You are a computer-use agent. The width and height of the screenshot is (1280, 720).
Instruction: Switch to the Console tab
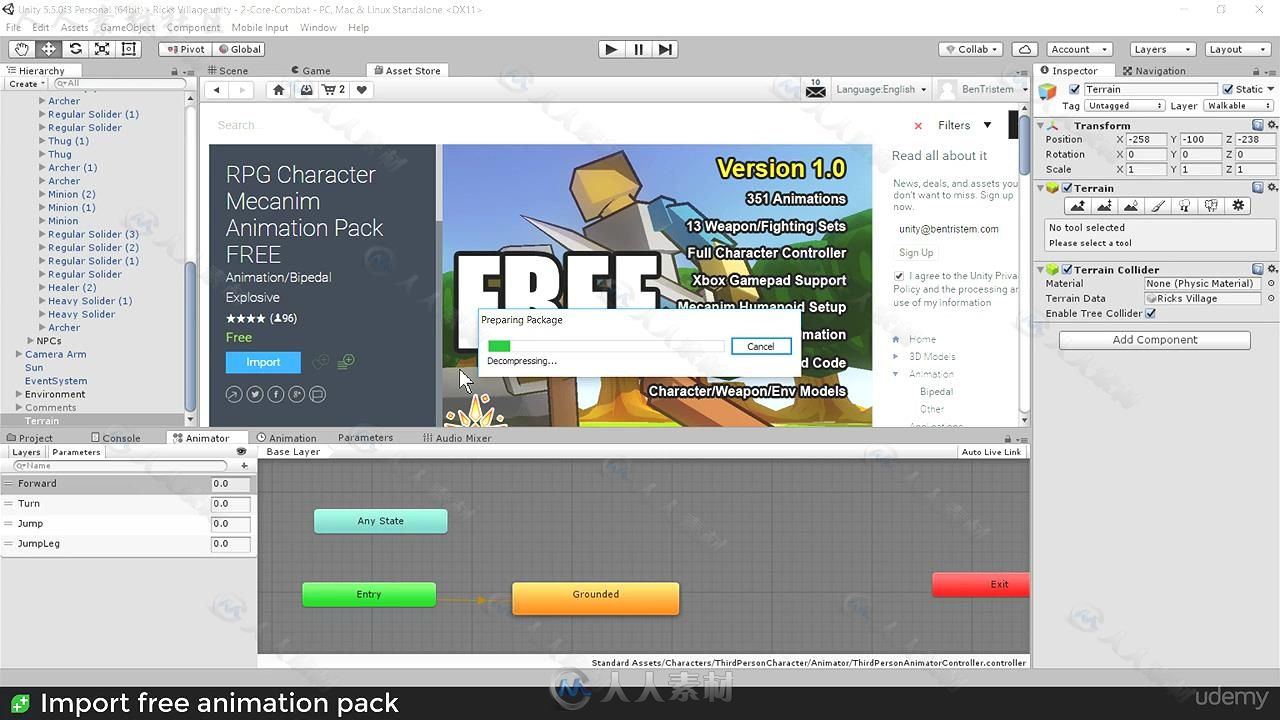pyautogui.click(x=115, y=438)
